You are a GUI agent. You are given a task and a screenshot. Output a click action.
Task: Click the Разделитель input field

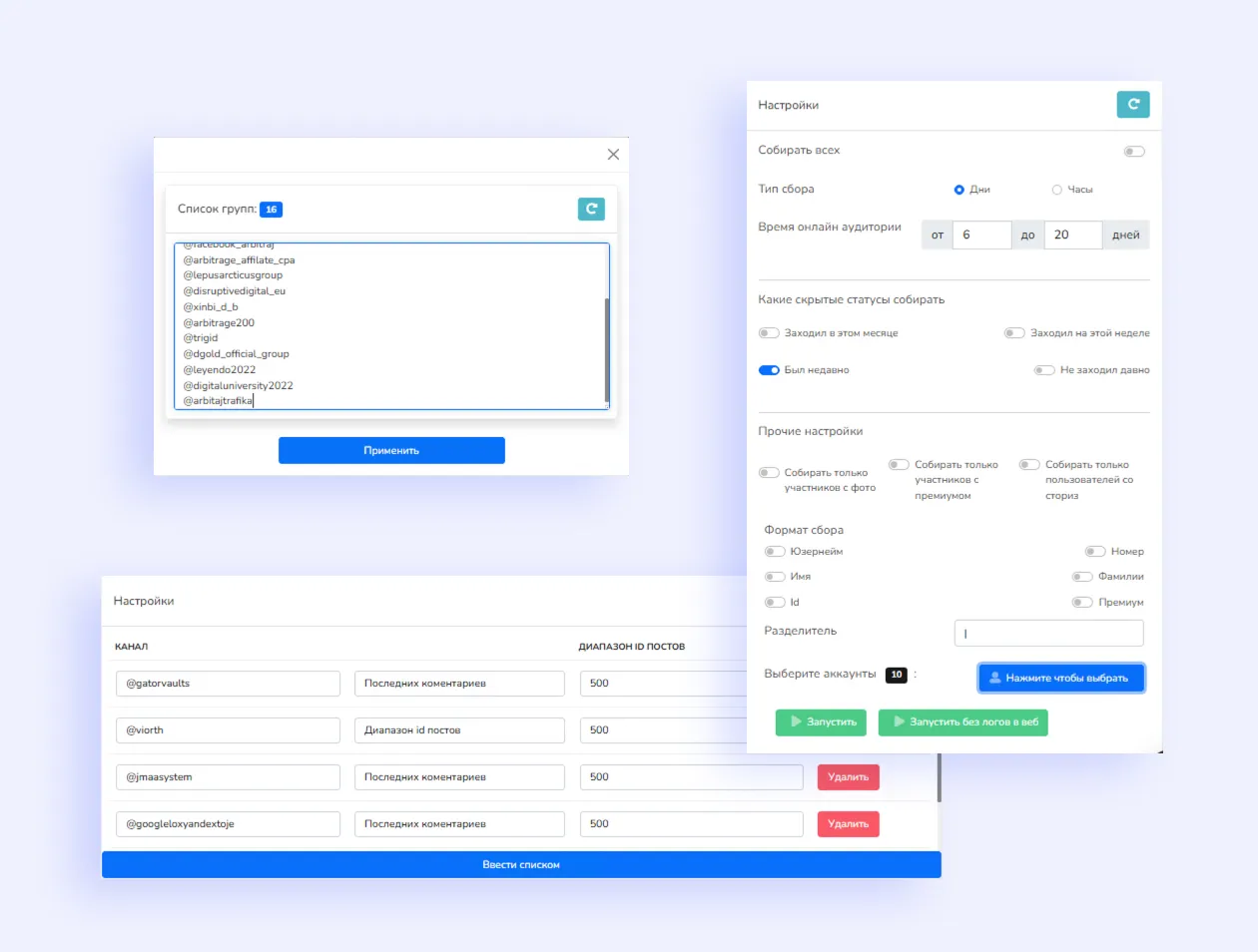point(1048,633)
